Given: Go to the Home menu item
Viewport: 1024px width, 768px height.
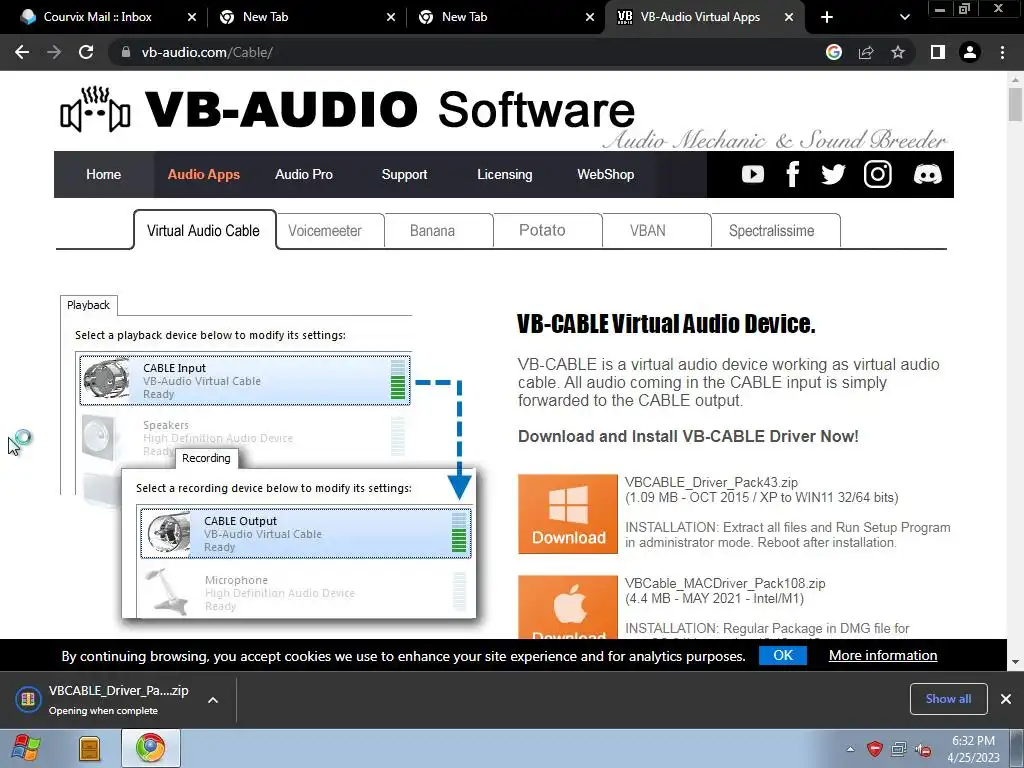Looking at the screenshot, I should pos(103,174).
